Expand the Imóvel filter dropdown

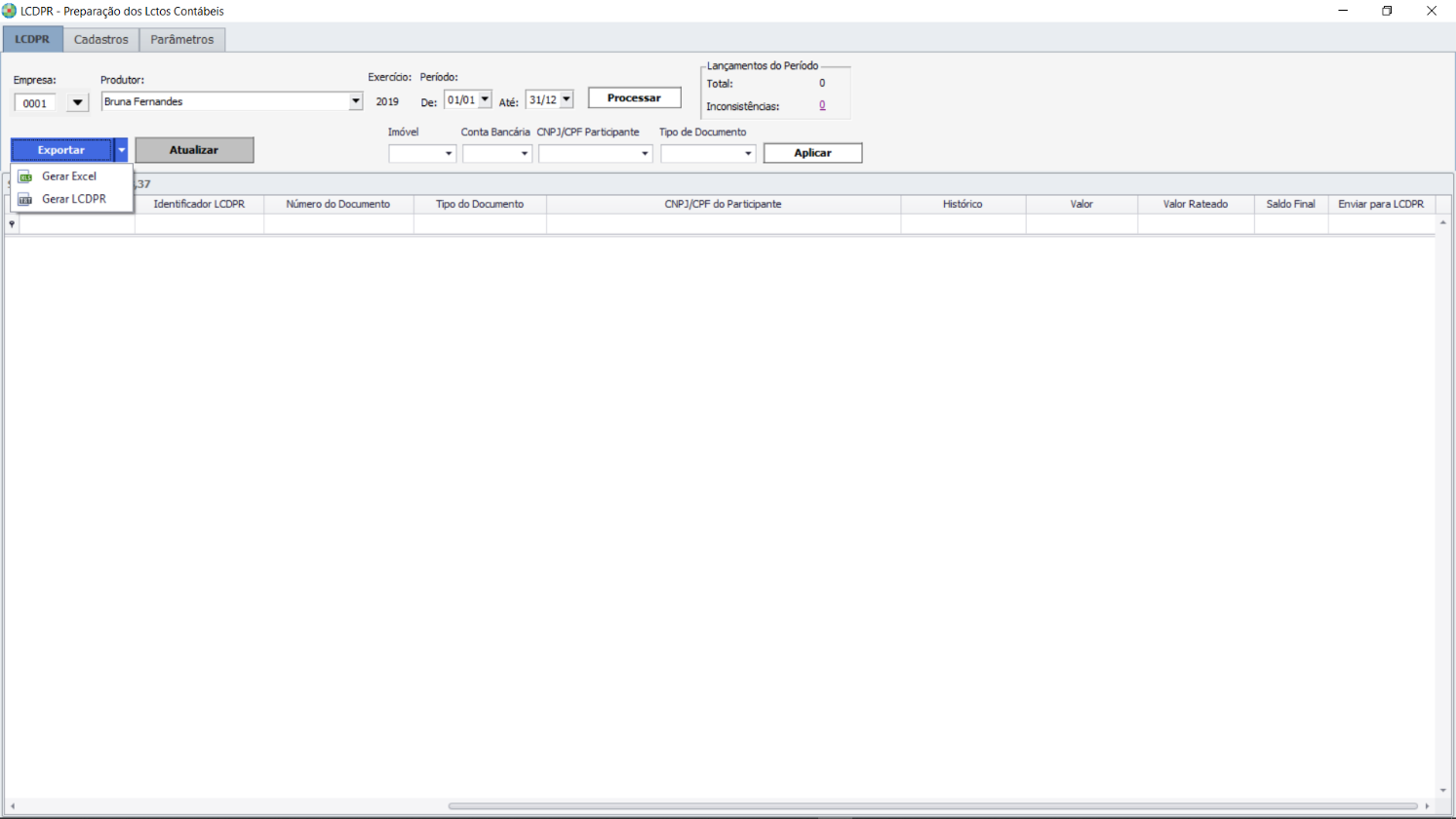pos(449,153)
